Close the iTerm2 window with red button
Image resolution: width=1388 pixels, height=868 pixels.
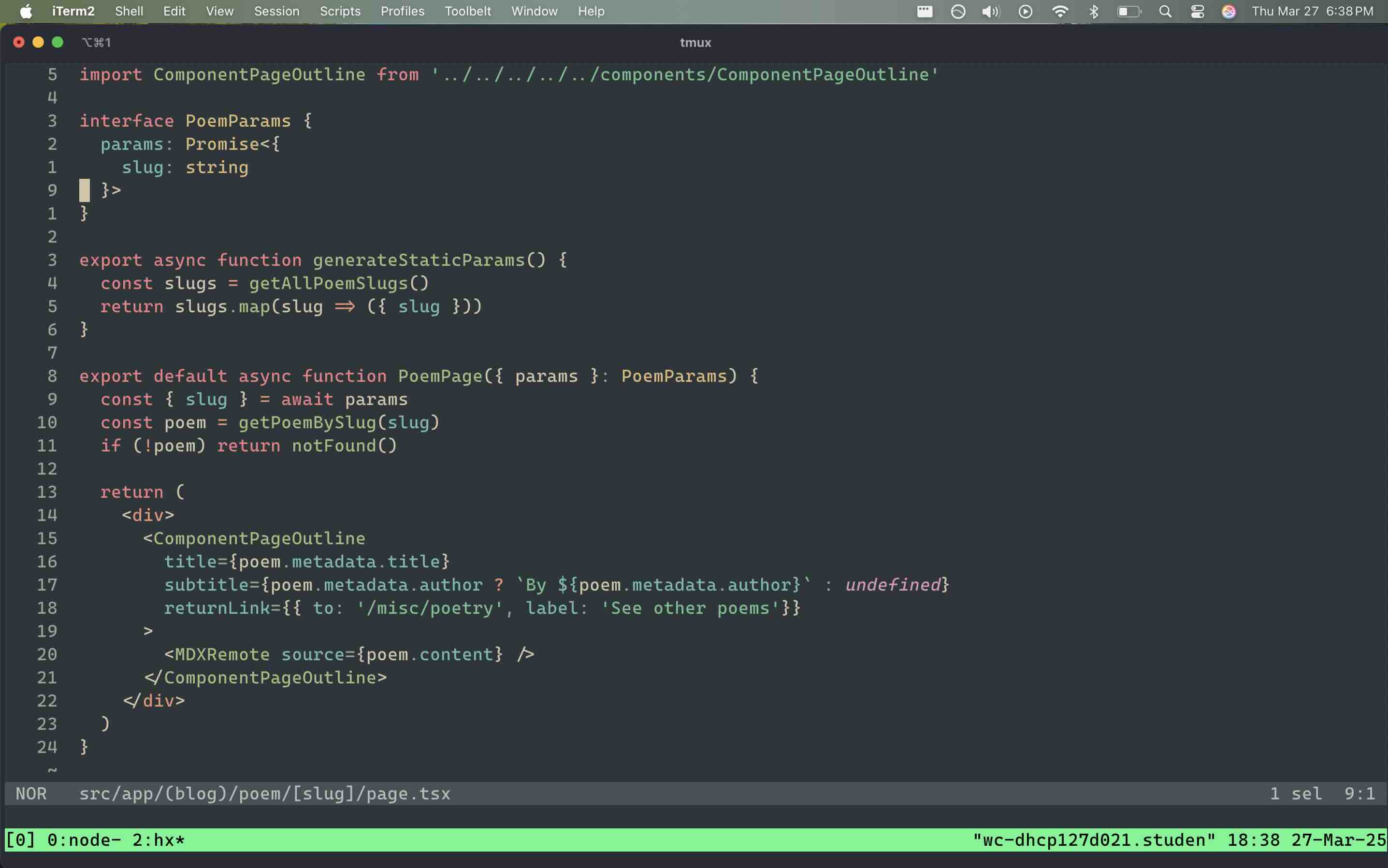(x=19, y=42)
